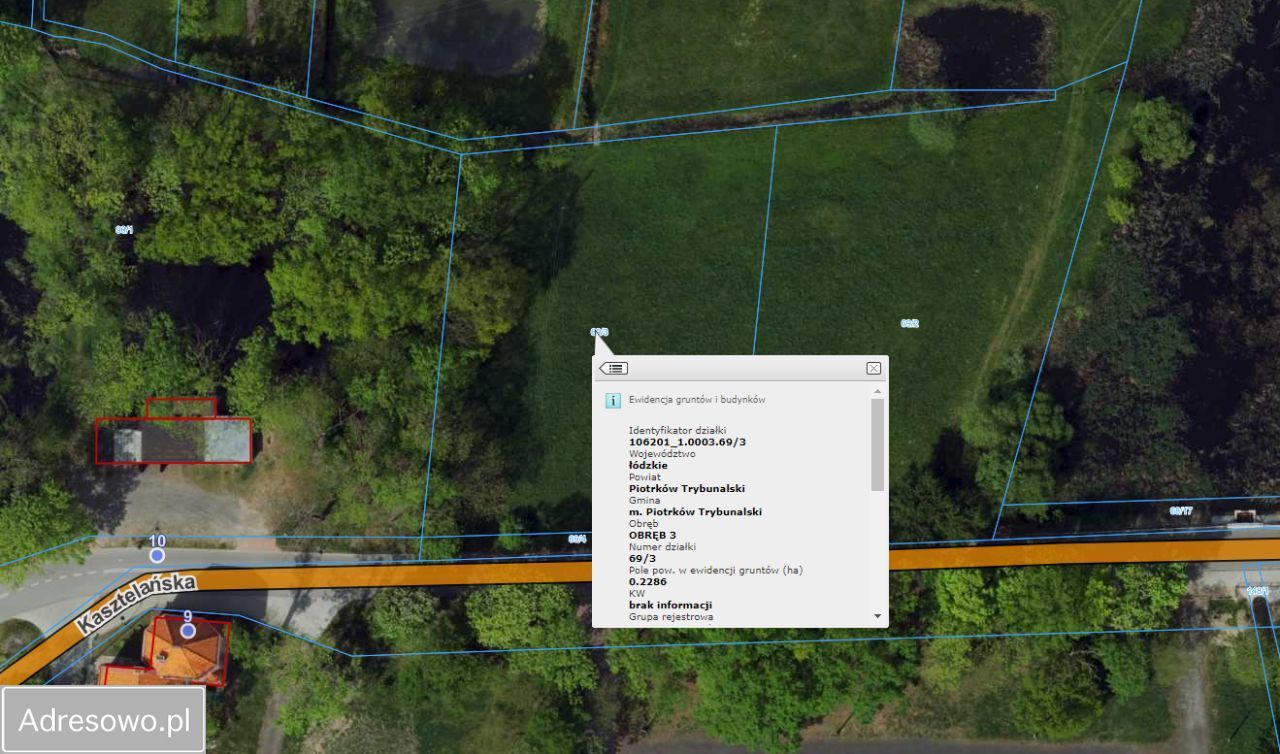This screenshot has width=1280, height=754.
Task: Click the value 'łódzkie'
Action: (x=648, y=465)
